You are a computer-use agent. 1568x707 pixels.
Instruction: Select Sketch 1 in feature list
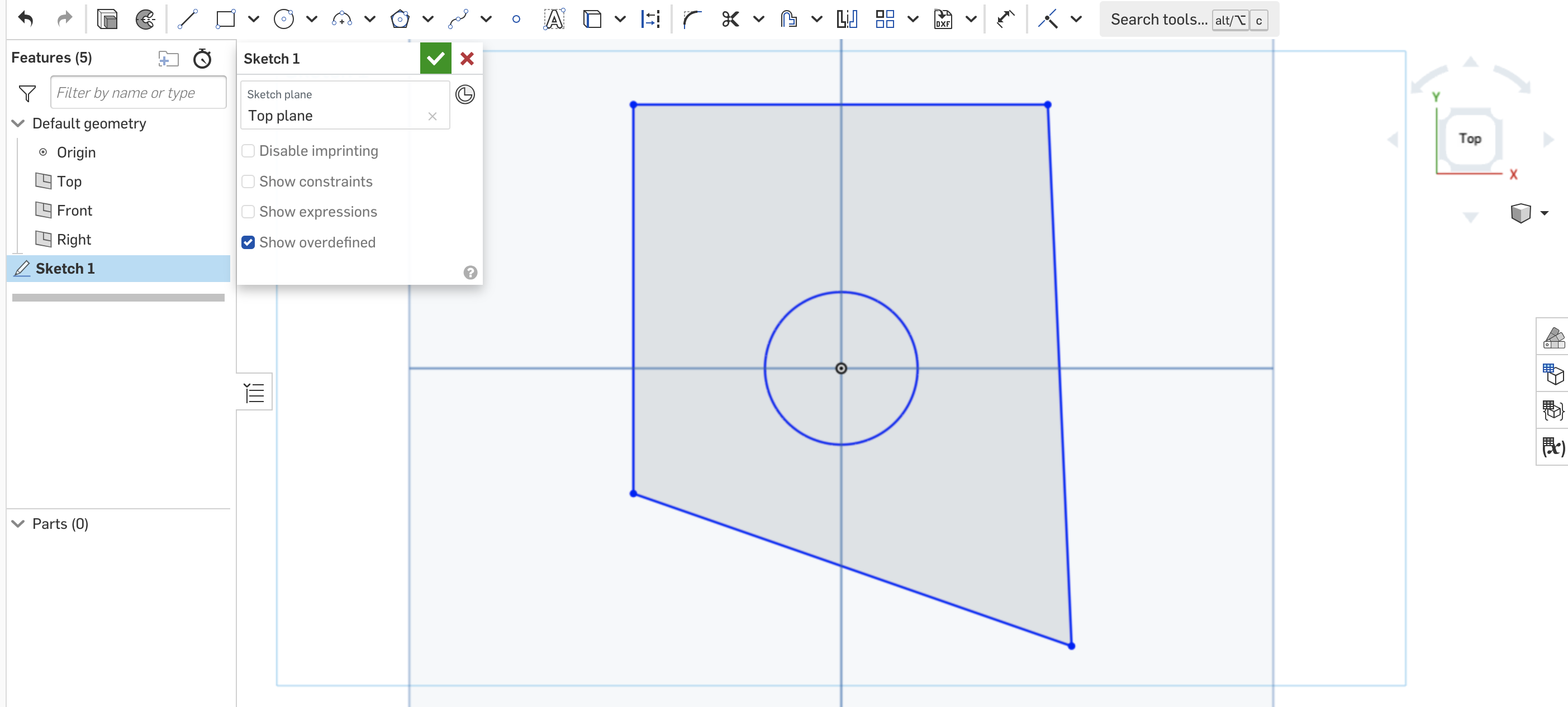65,268
